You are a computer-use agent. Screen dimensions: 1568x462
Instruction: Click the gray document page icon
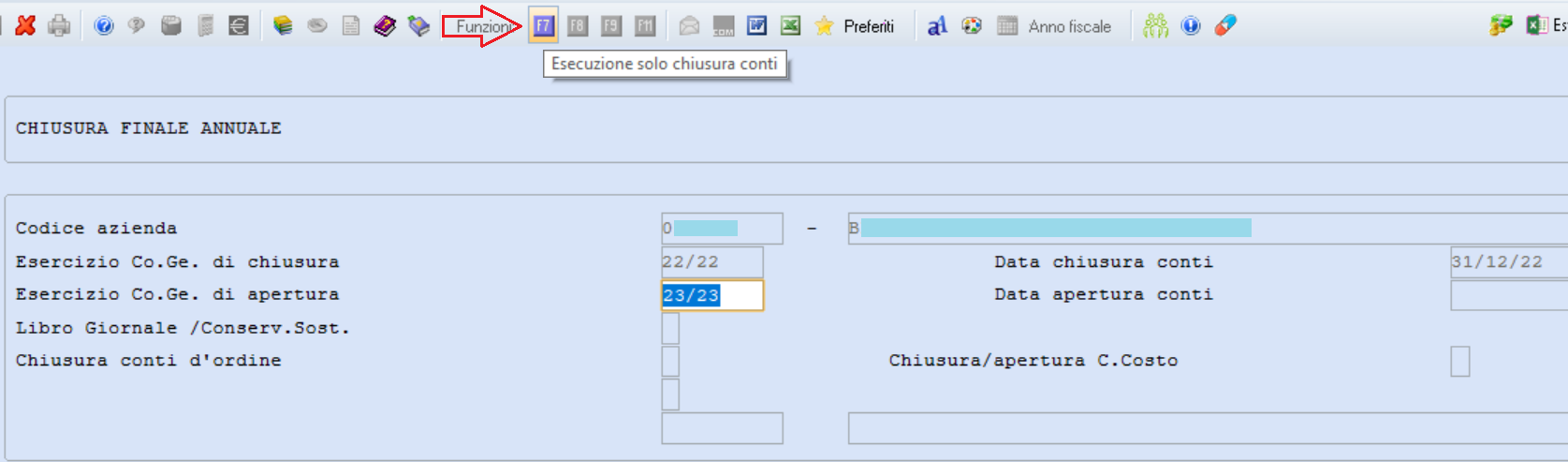(x=351, y=26)
